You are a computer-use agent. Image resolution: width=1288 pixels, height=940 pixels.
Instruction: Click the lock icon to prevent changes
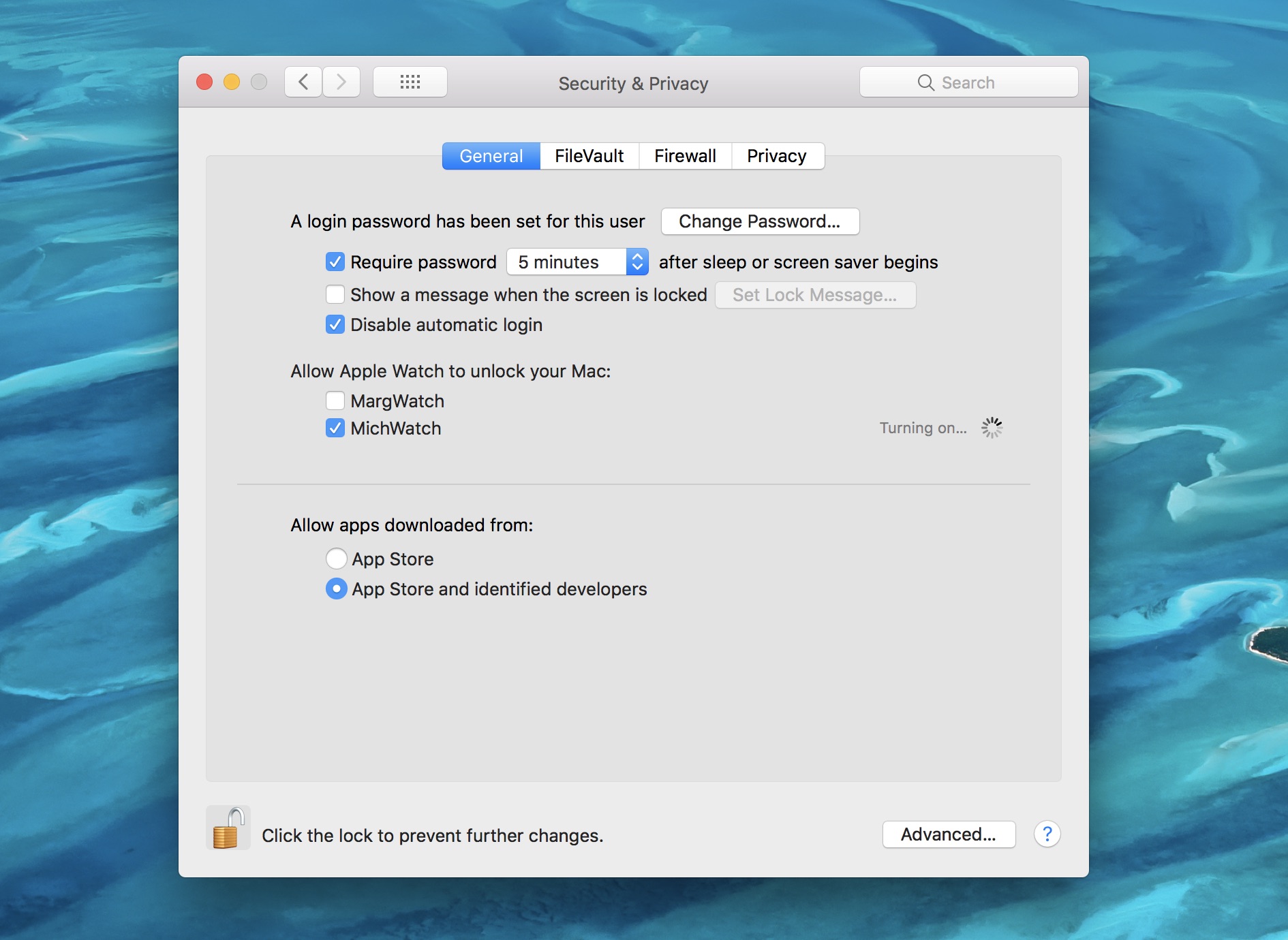click(x=228, y=828)
